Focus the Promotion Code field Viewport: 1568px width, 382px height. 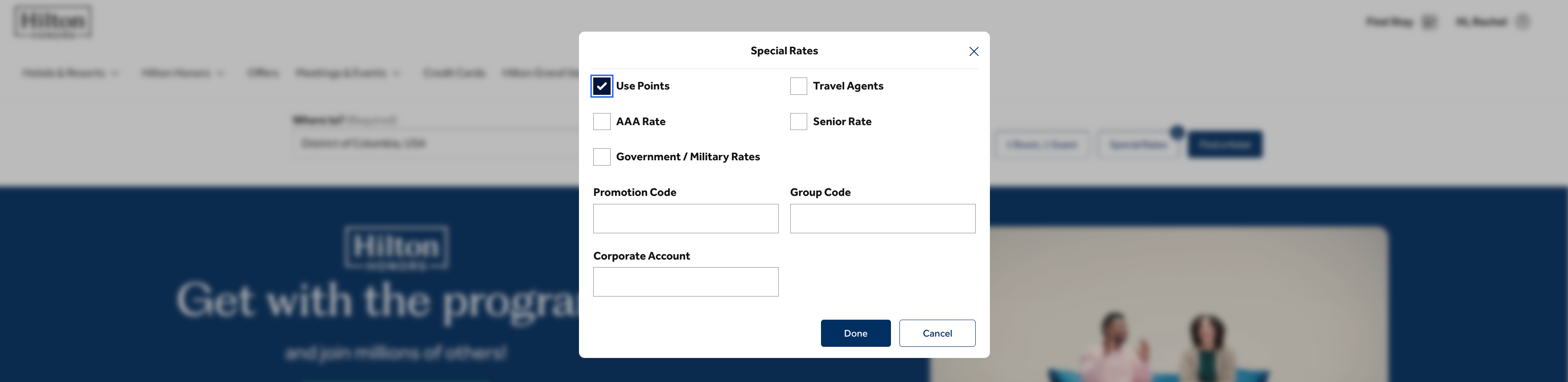tap(685, 218)
